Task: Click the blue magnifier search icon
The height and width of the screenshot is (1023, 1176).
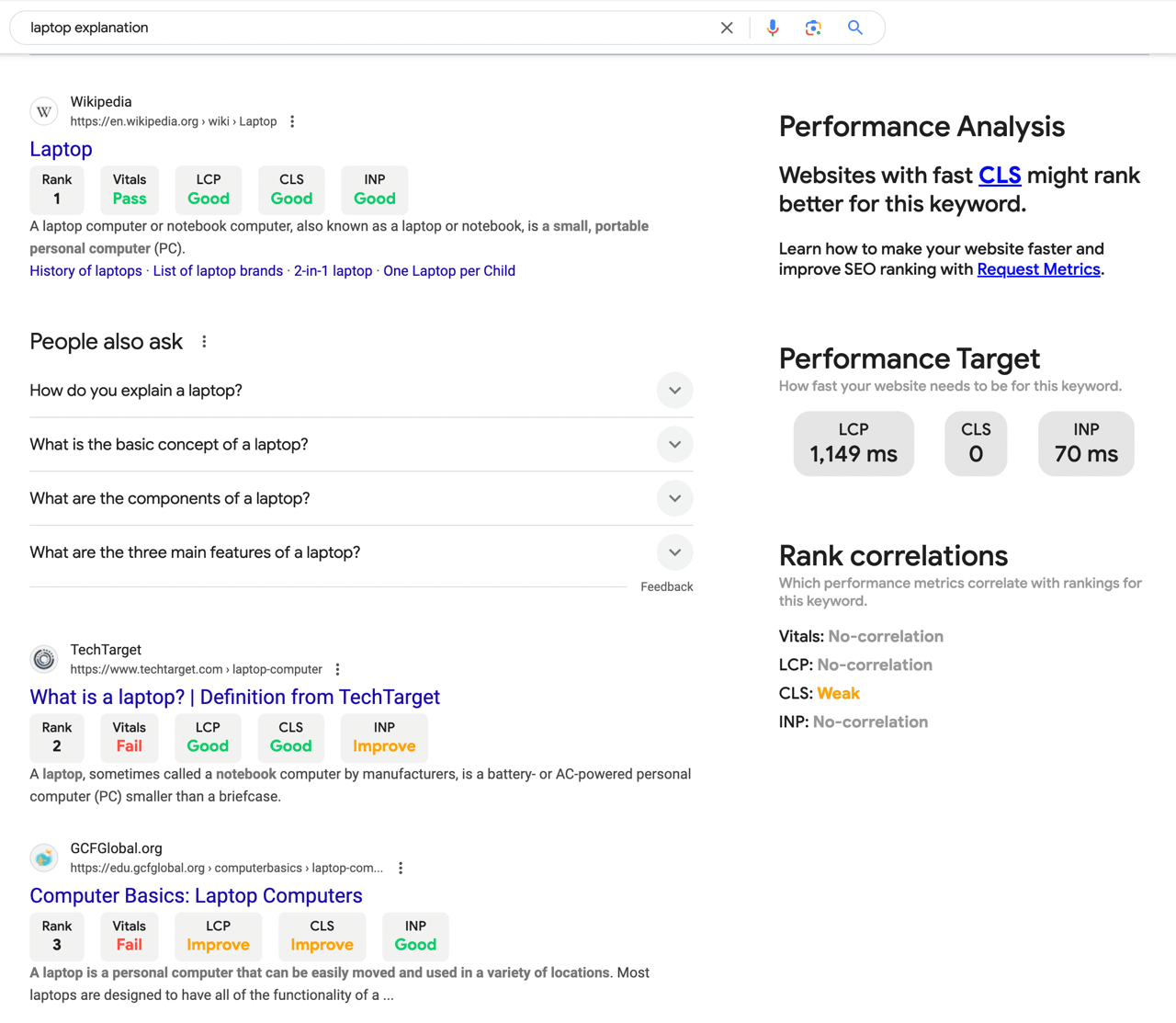Action: click(855, 28)
